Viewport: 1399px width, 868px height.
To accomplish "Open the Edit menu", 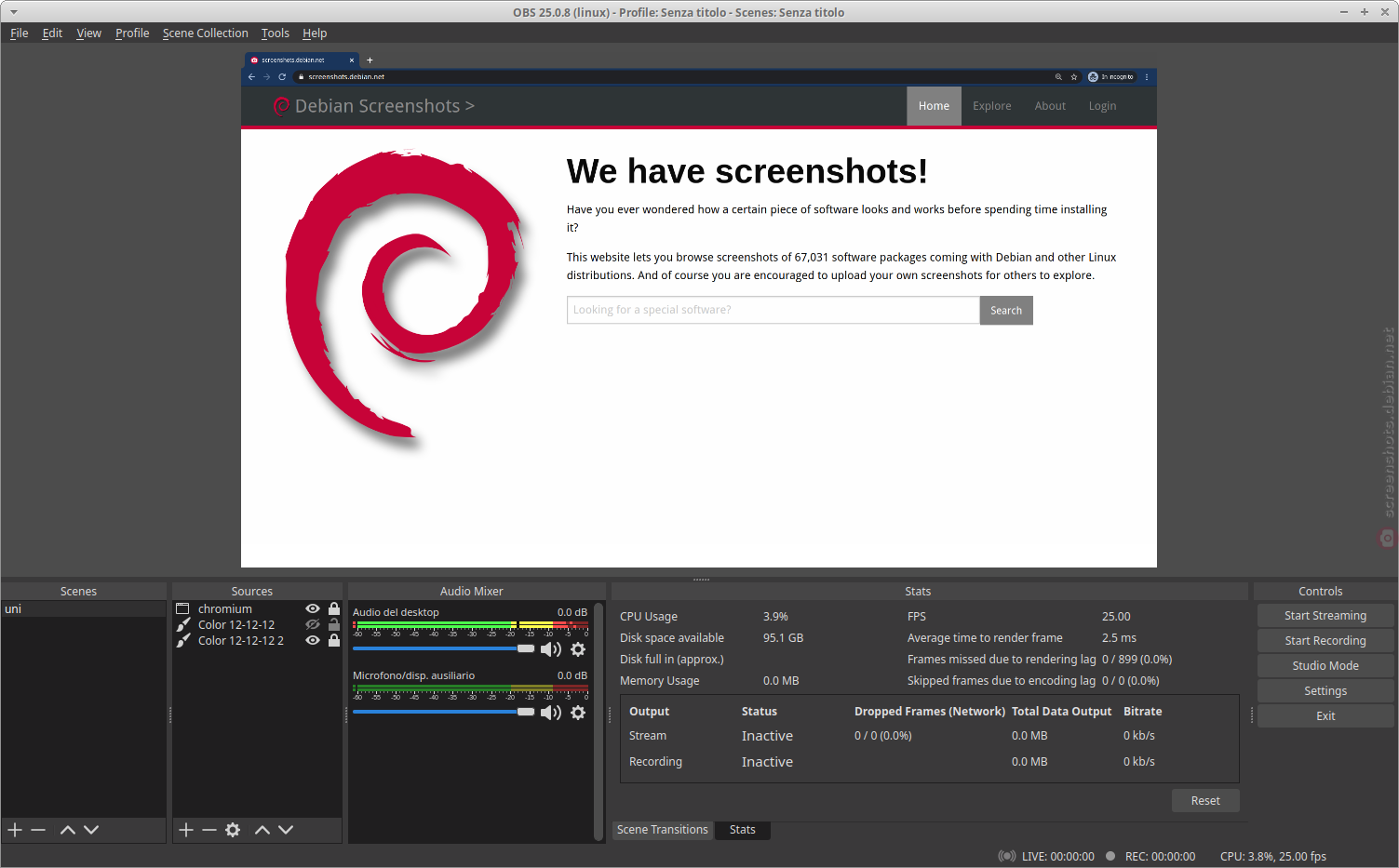I will pos(52,33).
